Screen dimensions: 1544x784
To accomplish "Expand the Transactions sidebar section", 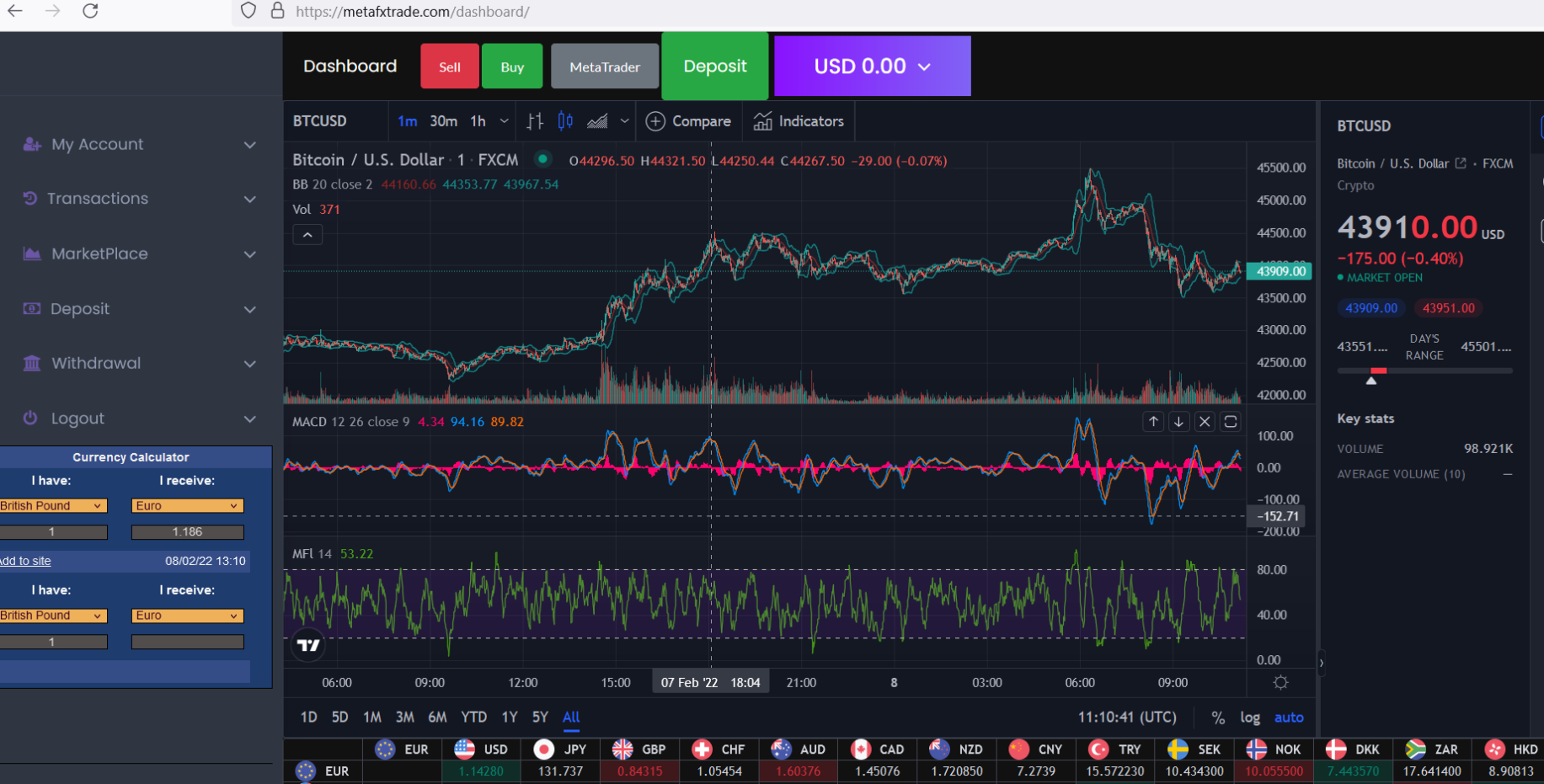I will pyautogui.click(x=248, y=199).
